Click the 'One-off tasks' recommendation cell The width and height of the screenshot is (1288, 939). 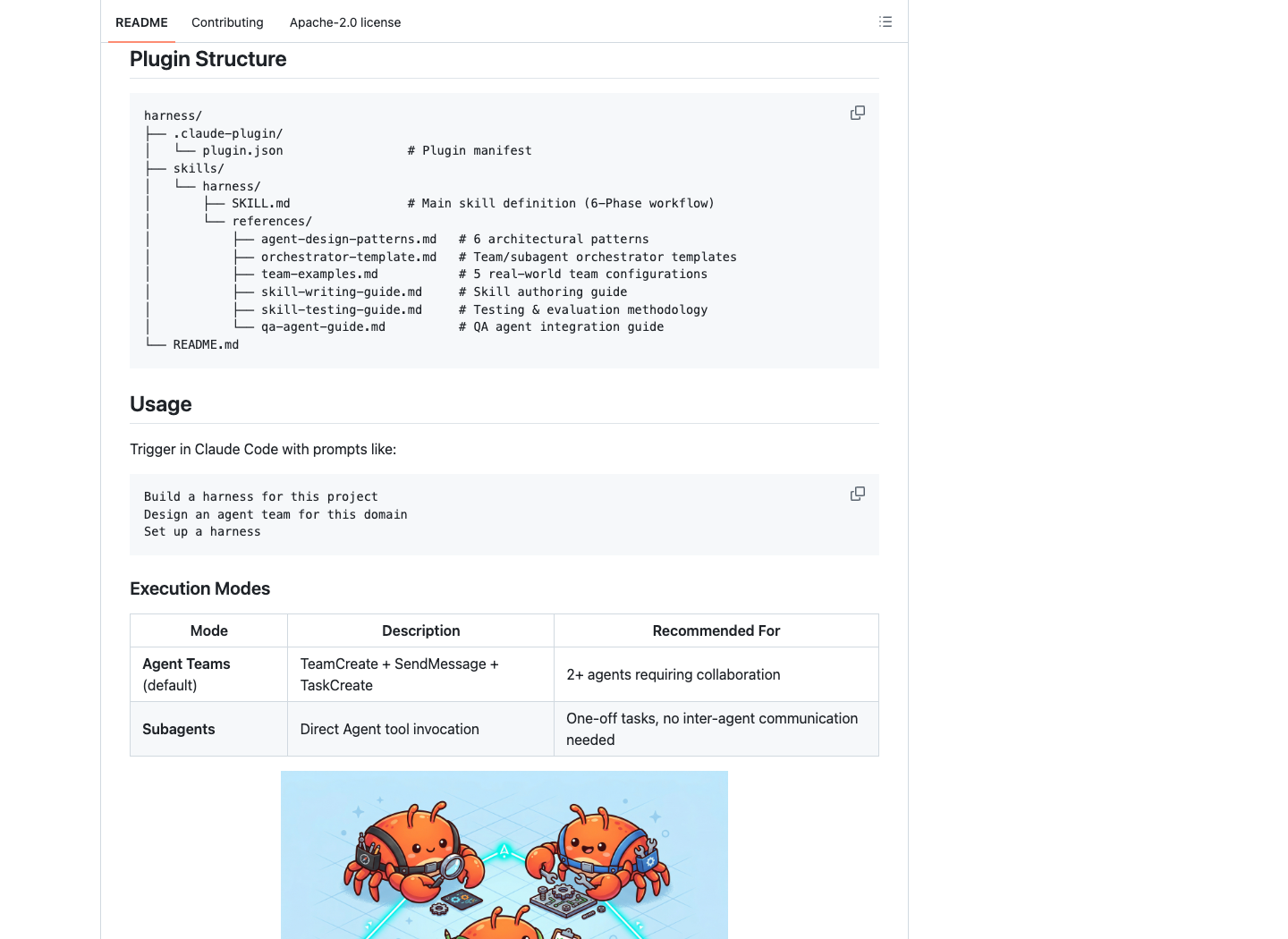pos(716,729)
